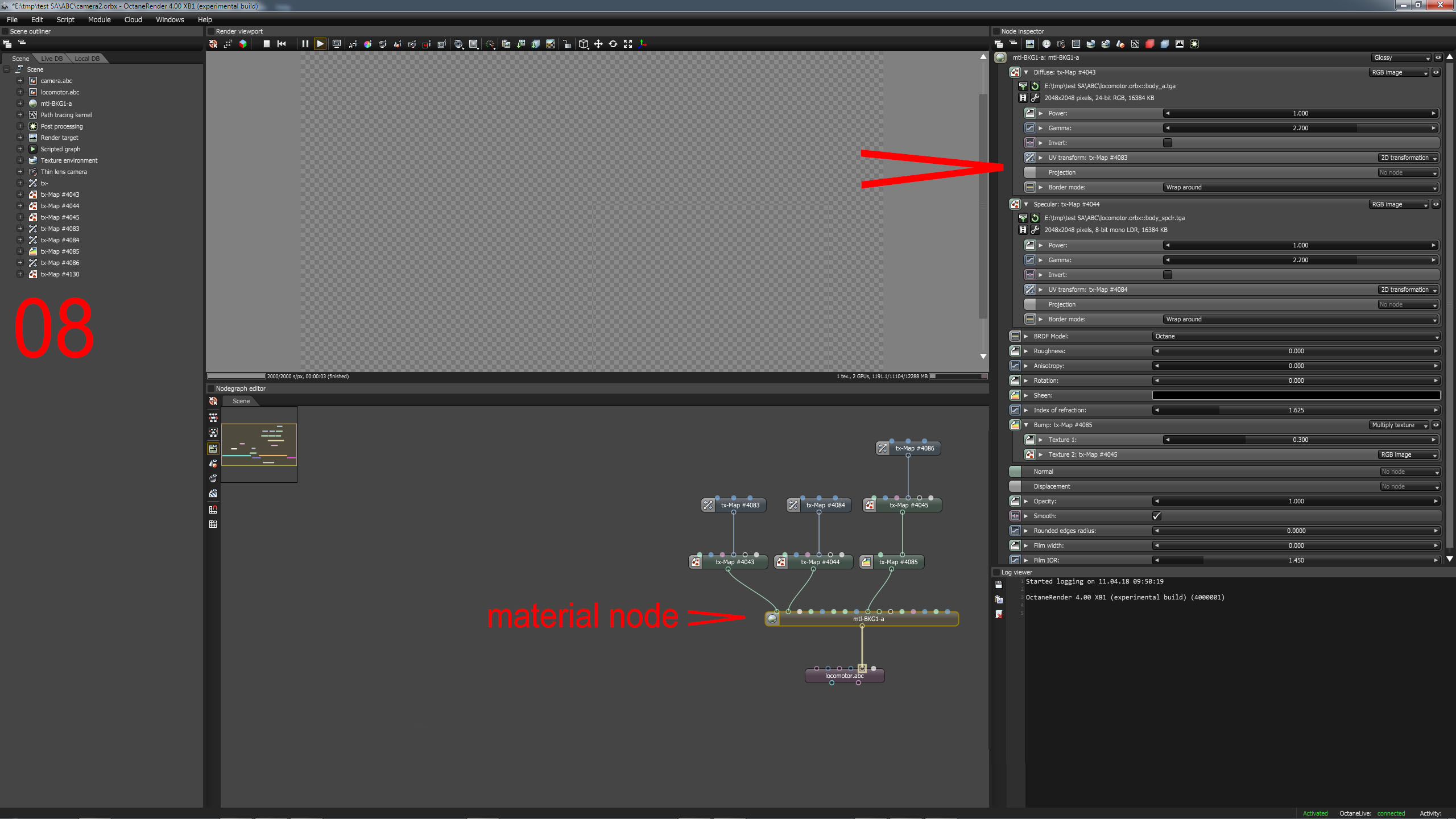
Task: Toggle the viewport lock icon
Action: pyautogui.click(x=566, y=44)
